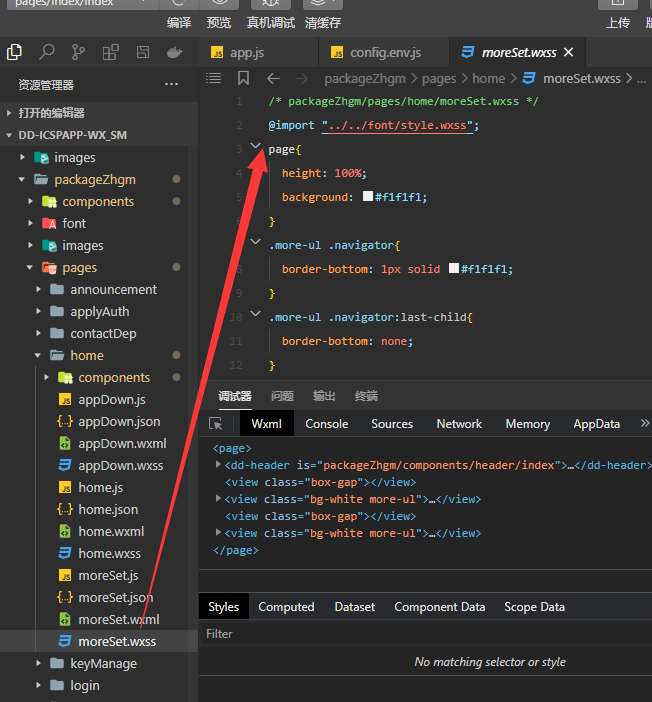The image size is (652, 702).
Task: Open the app.js editor tab
Action: tap(246, 52)
